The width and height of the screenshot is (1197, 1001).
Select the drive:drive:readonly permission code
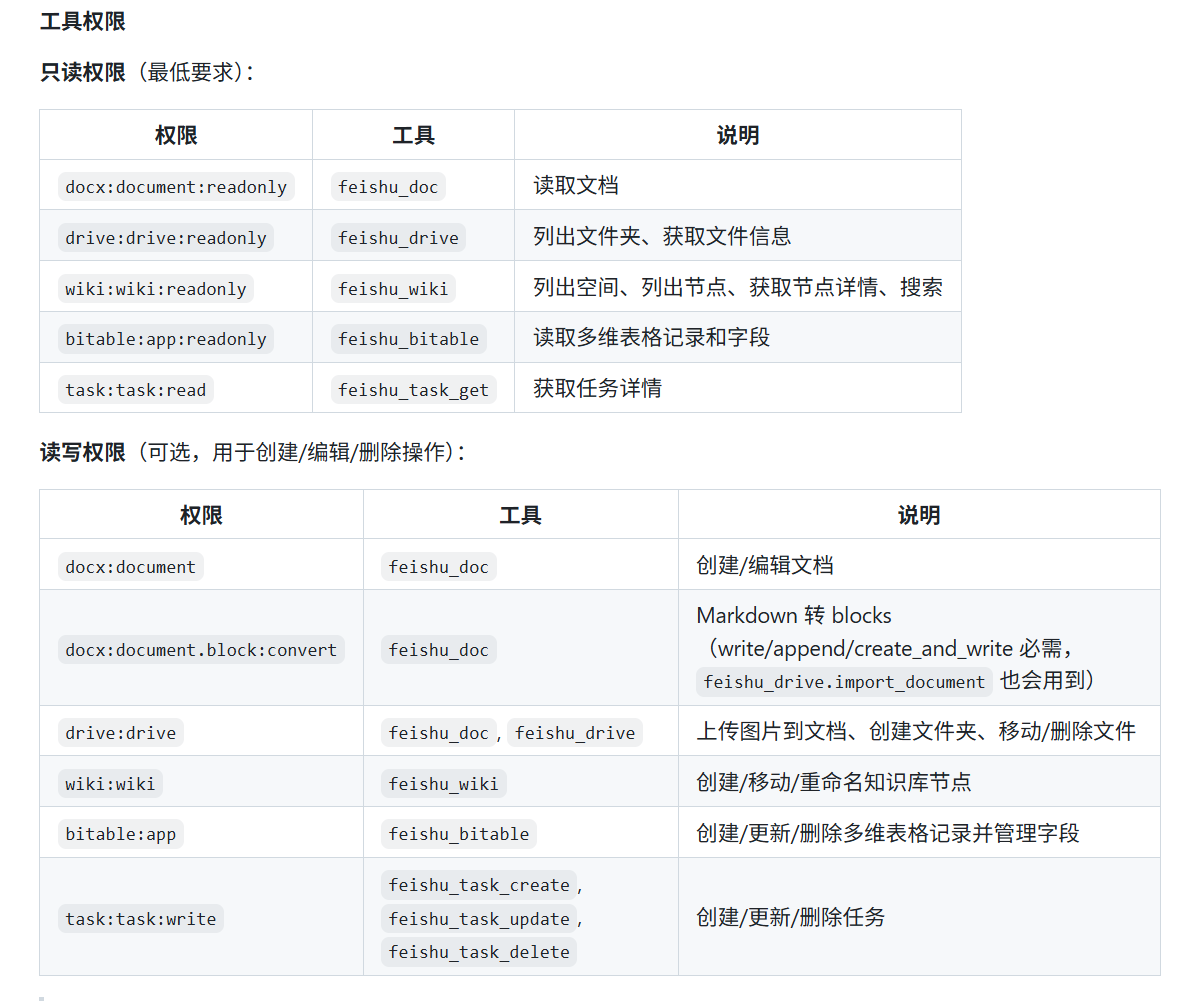166,238
